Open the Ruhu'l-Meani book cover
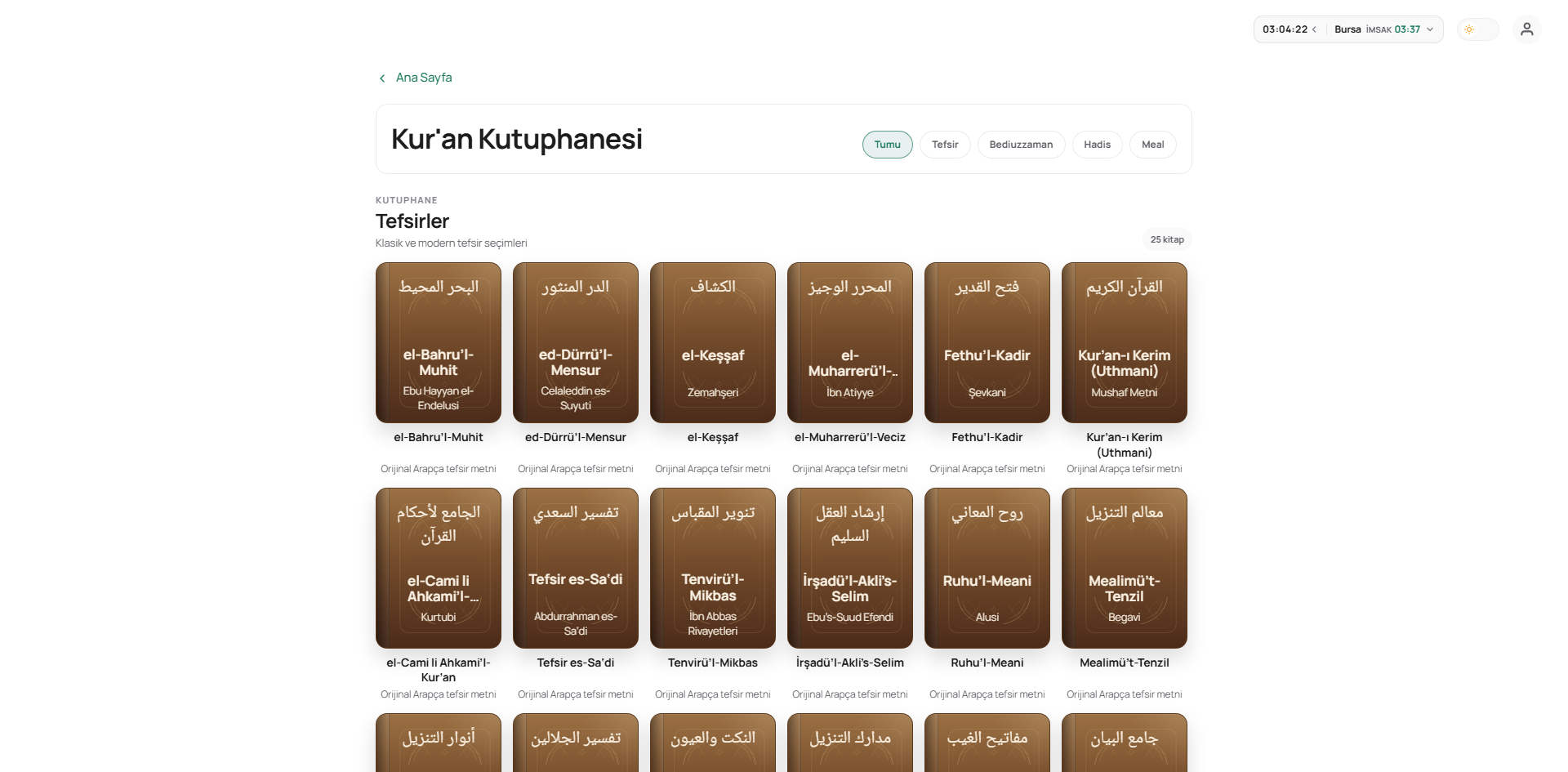Viewport: 1568px width, 772px height. [987, 568]
